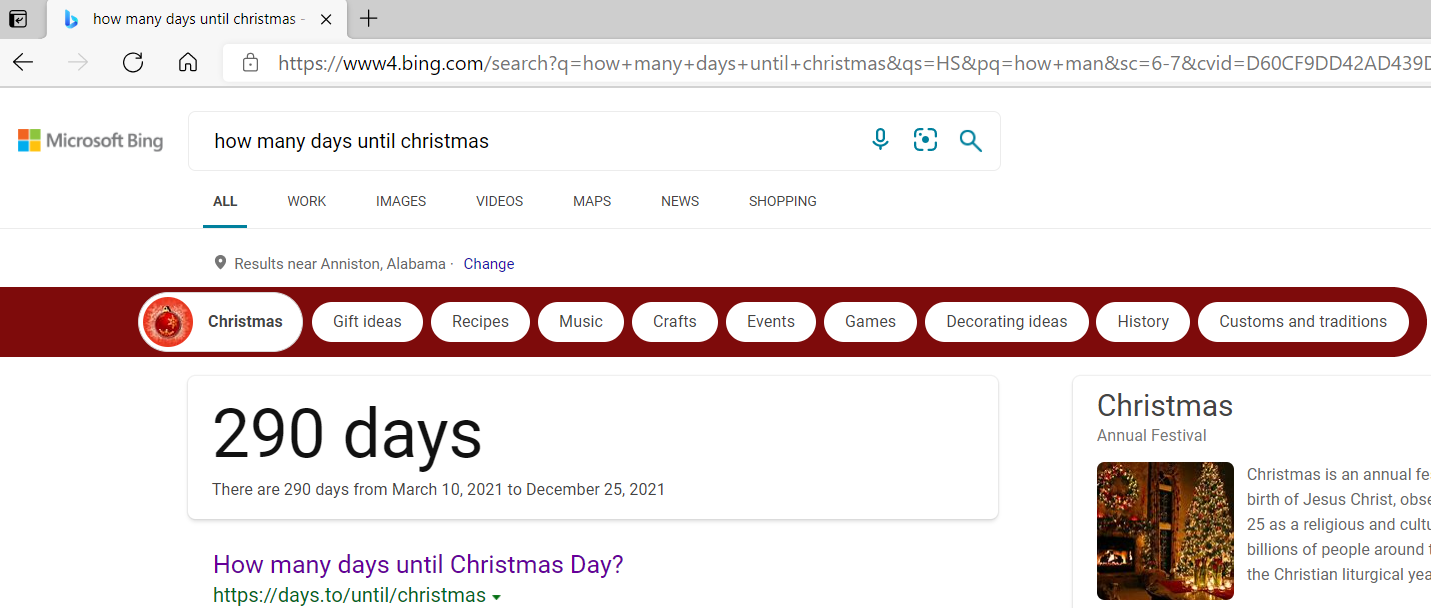Select the Gift ideas chip
Screen dimensions: 1431x608
[367, 322]
